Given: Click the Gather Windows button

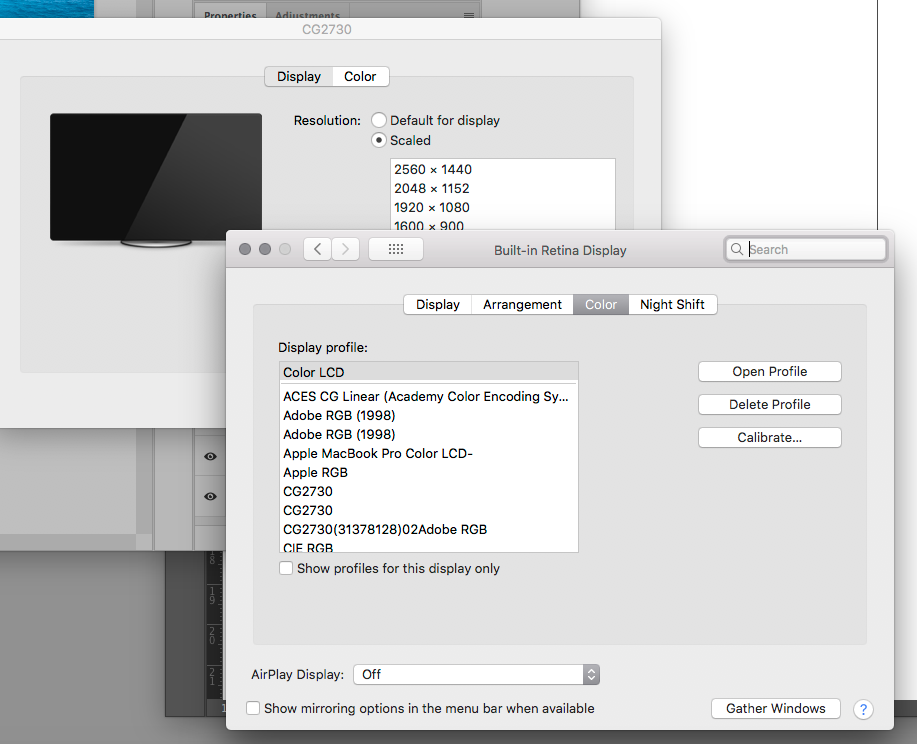Looking at the screenshot, I should pos(775,708).
